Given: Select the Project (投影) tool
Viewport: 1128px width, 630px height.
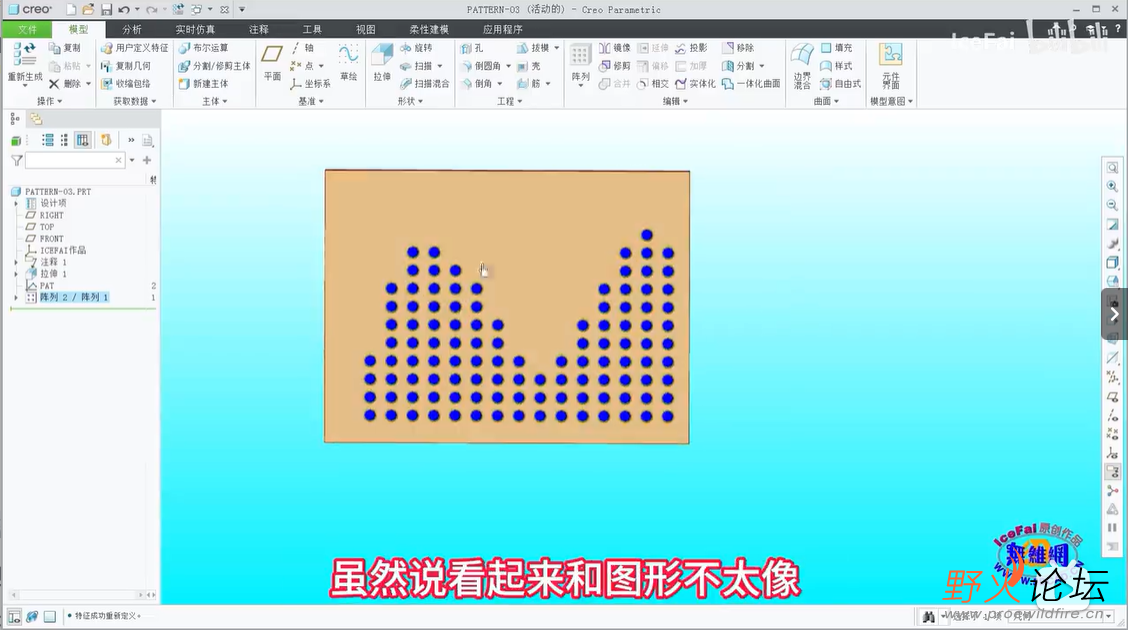Looking at the screenshot, I should tap(691, 47).
